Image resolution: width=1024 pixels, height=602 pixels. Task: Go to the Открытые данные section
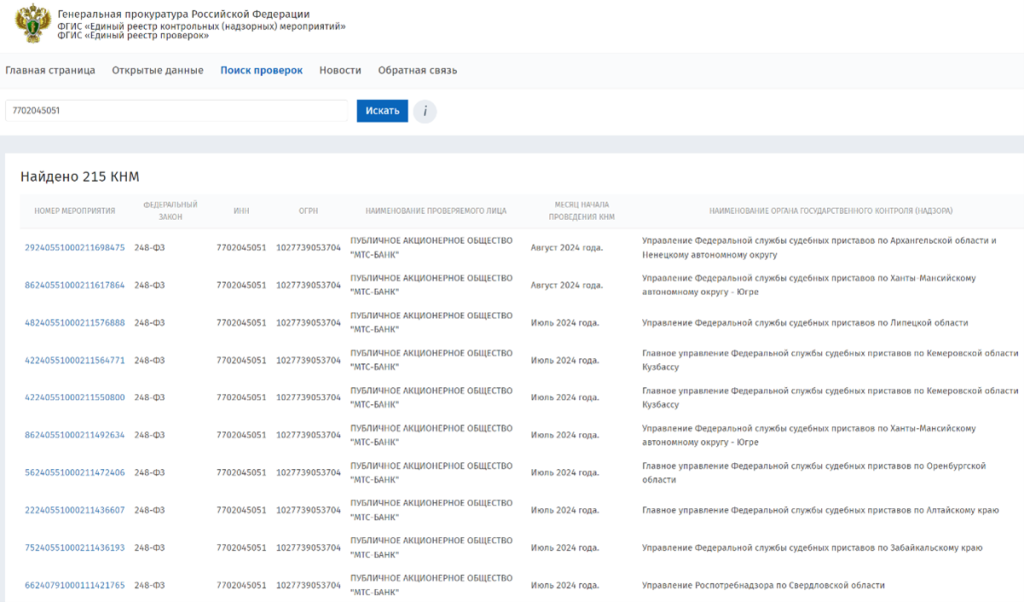click(x=157, y=71)
